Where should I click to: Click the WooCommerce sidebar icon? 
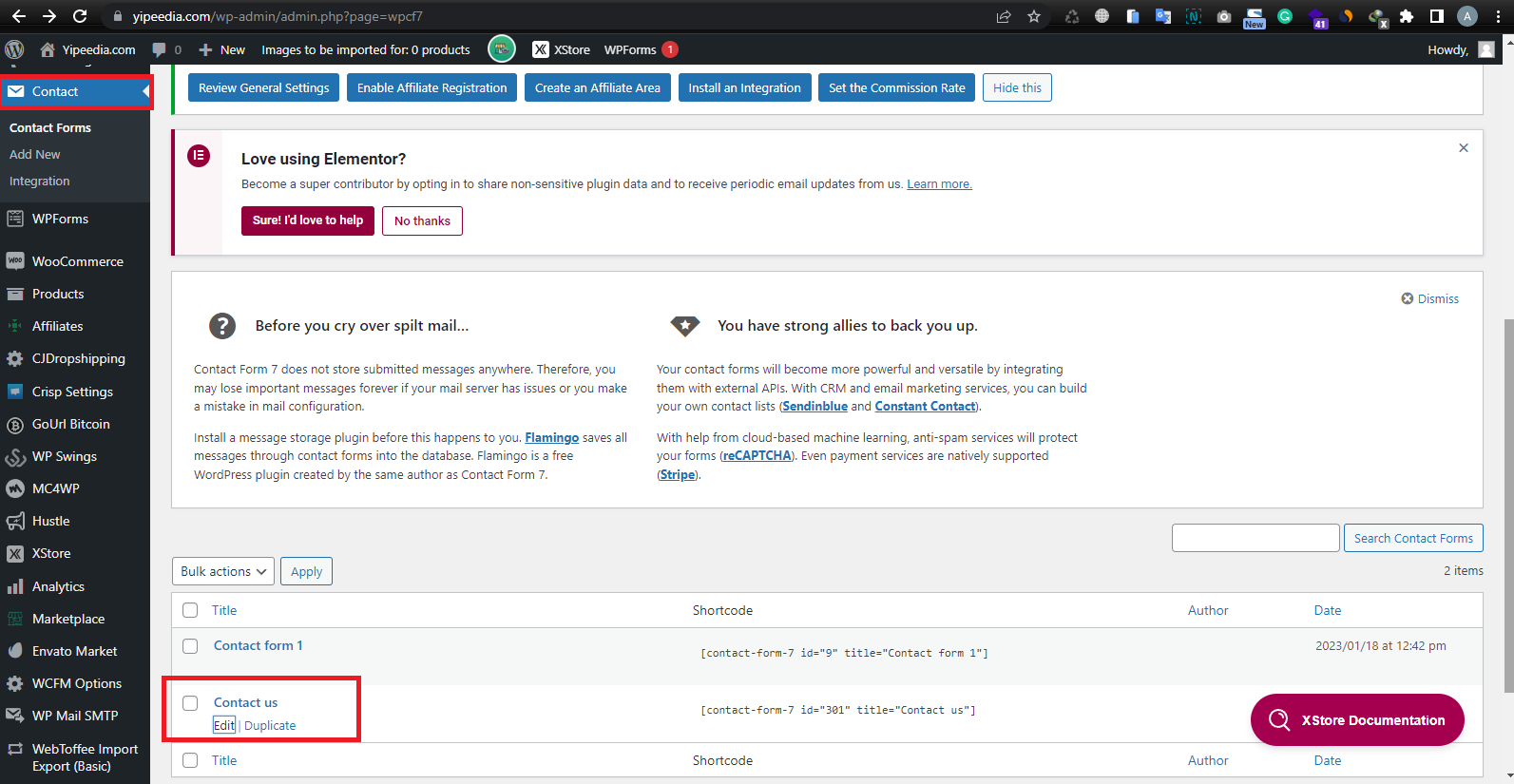tap(15, 261)
